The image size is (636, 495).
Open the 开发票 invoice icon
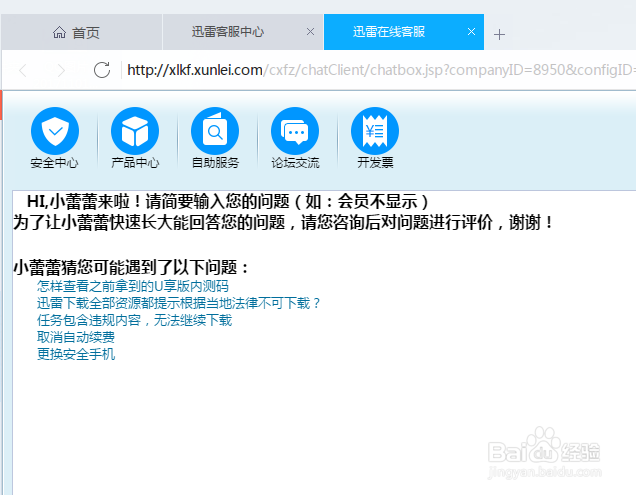(x=375, y=131)
